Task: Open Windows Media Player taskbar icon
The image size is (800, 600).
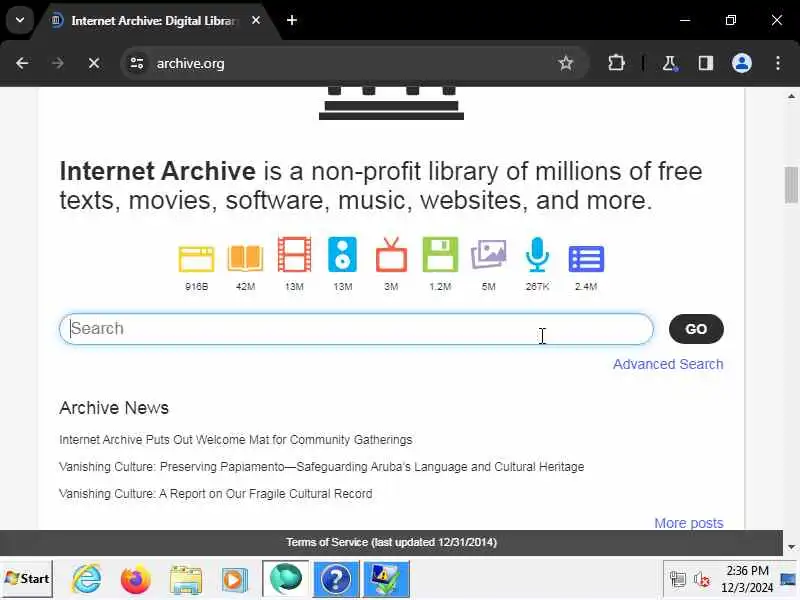Action: tap(234, 579)
